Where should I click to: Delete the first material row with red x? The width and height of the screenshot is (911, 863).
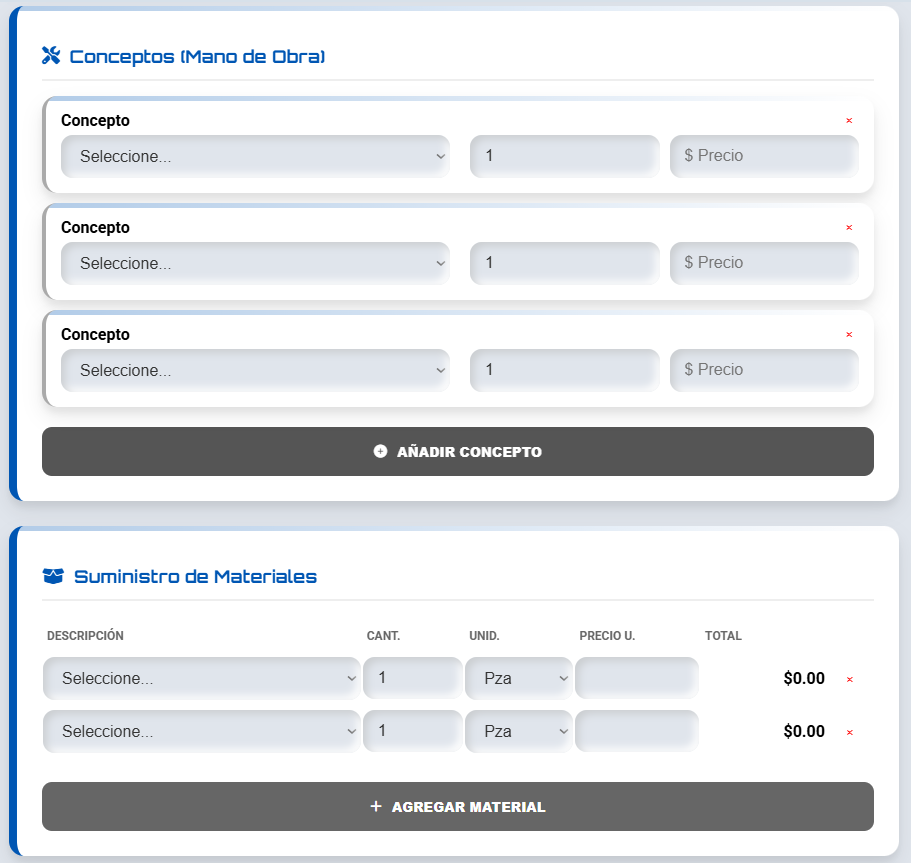pos(850,680)
